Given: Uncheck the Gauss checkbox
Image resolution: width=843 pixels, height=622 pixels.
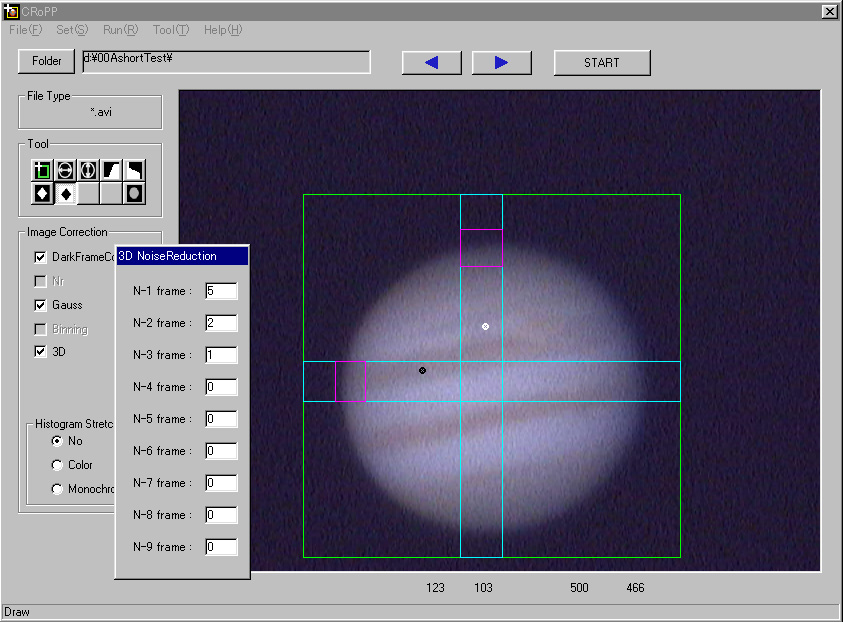Looking at the screenshot, I should (41, 305).
